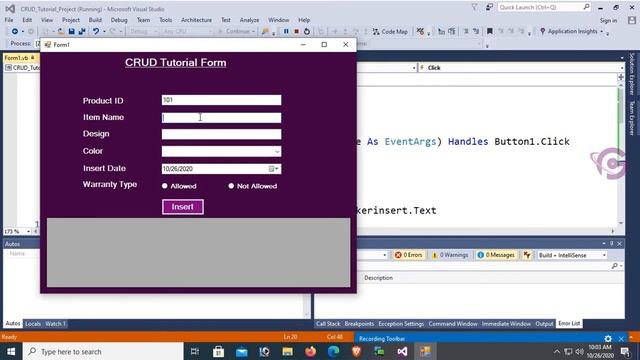Click the volume speaker tray icon
The height and width of the screenshot is (360, 640).
tap(579, 351)
